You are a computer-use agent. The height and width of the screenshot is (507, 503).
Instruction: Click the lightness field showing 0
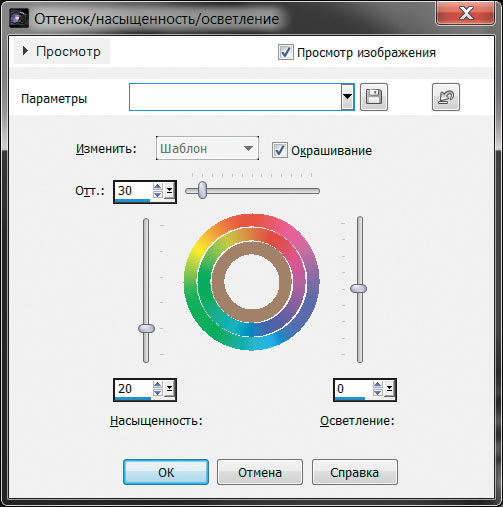click(x=353, y=389)
